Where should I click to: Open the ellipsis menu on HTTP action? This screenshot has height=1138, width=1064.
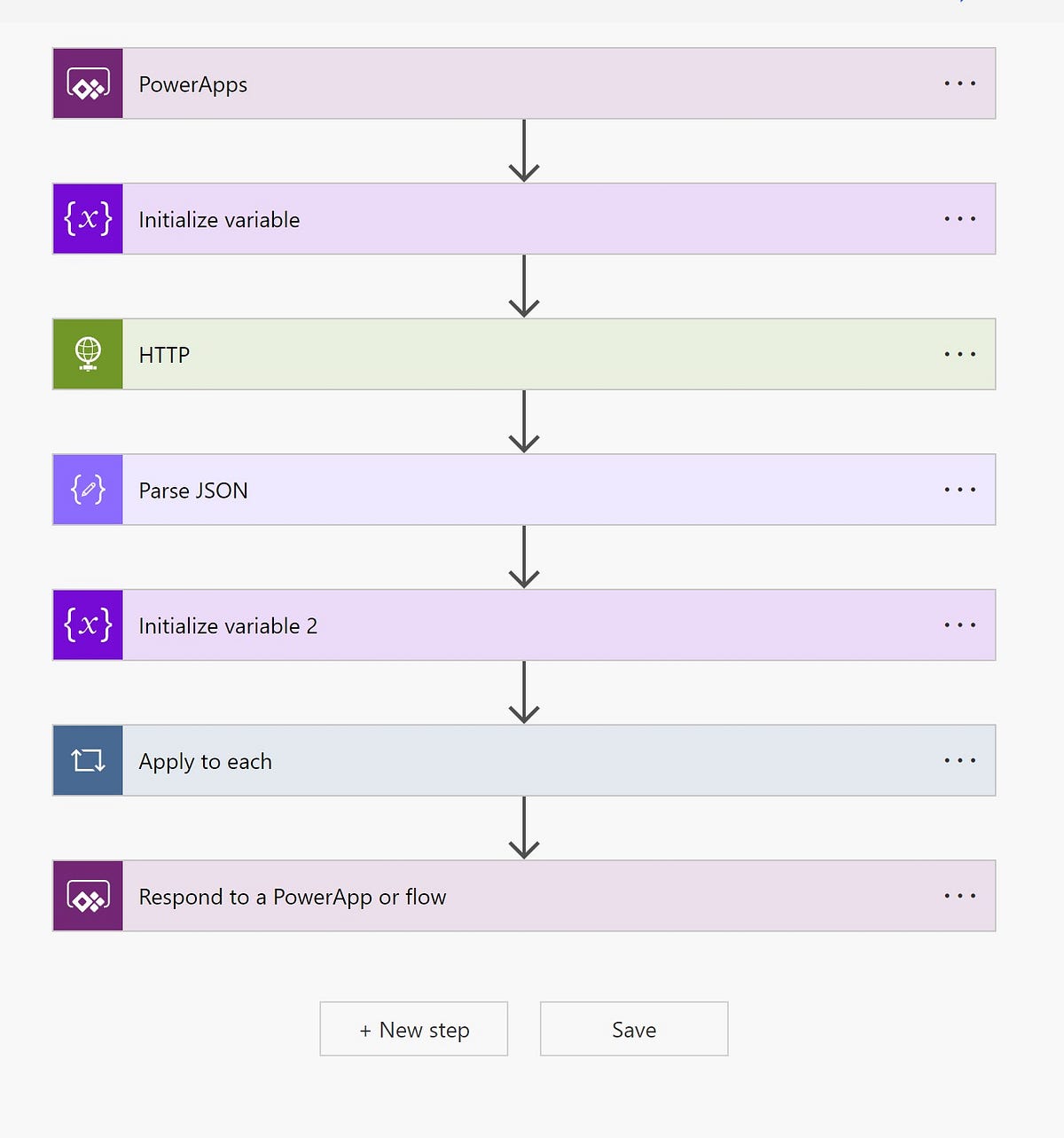960,354
